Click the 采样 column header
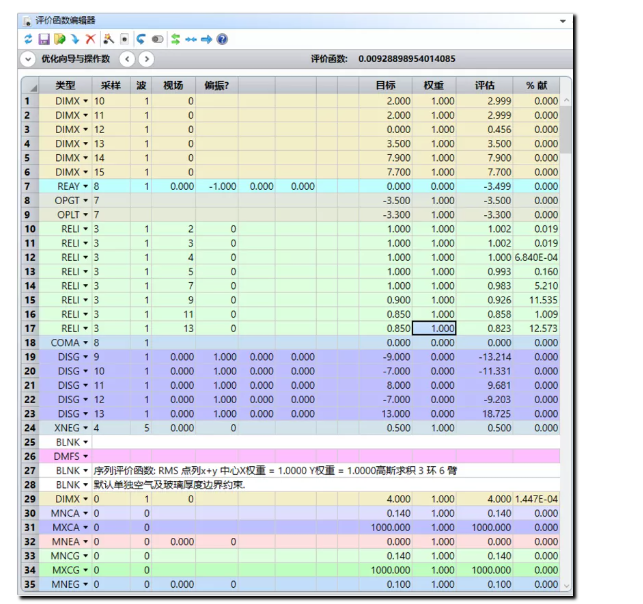643x604 pixels. [x=111, y=85]
